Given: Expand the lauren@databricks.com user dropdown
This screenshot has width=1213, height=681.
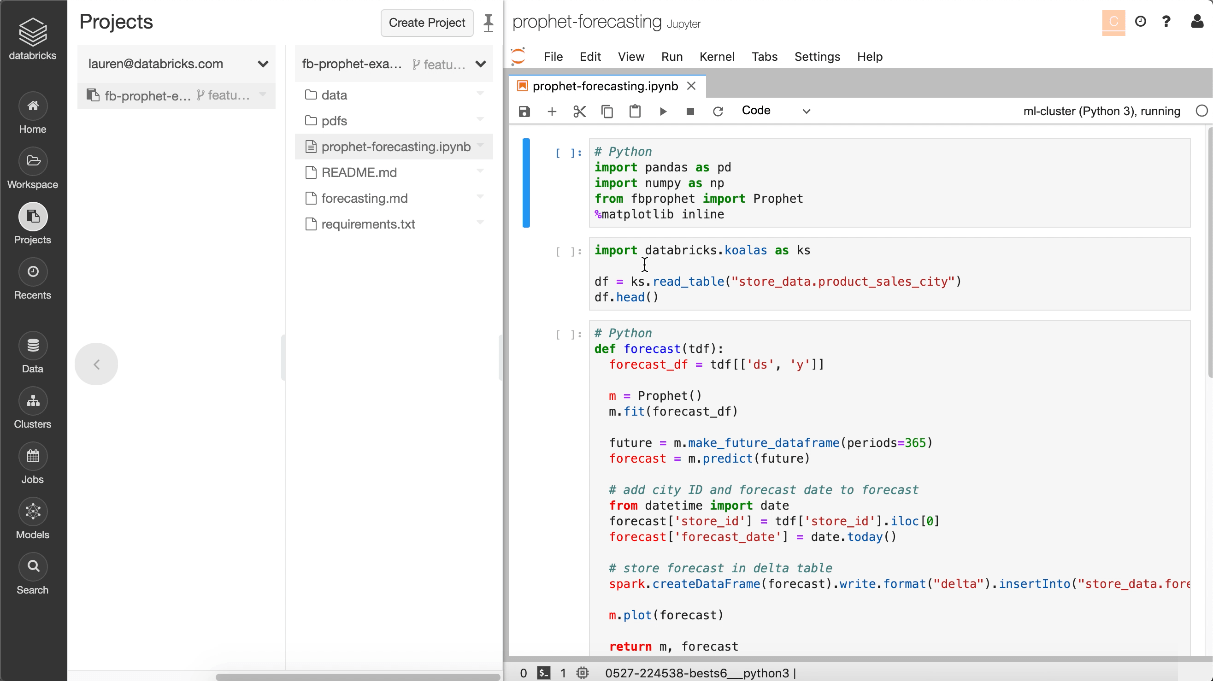Looking at the screenshot, I should click(x=263, y=64).
